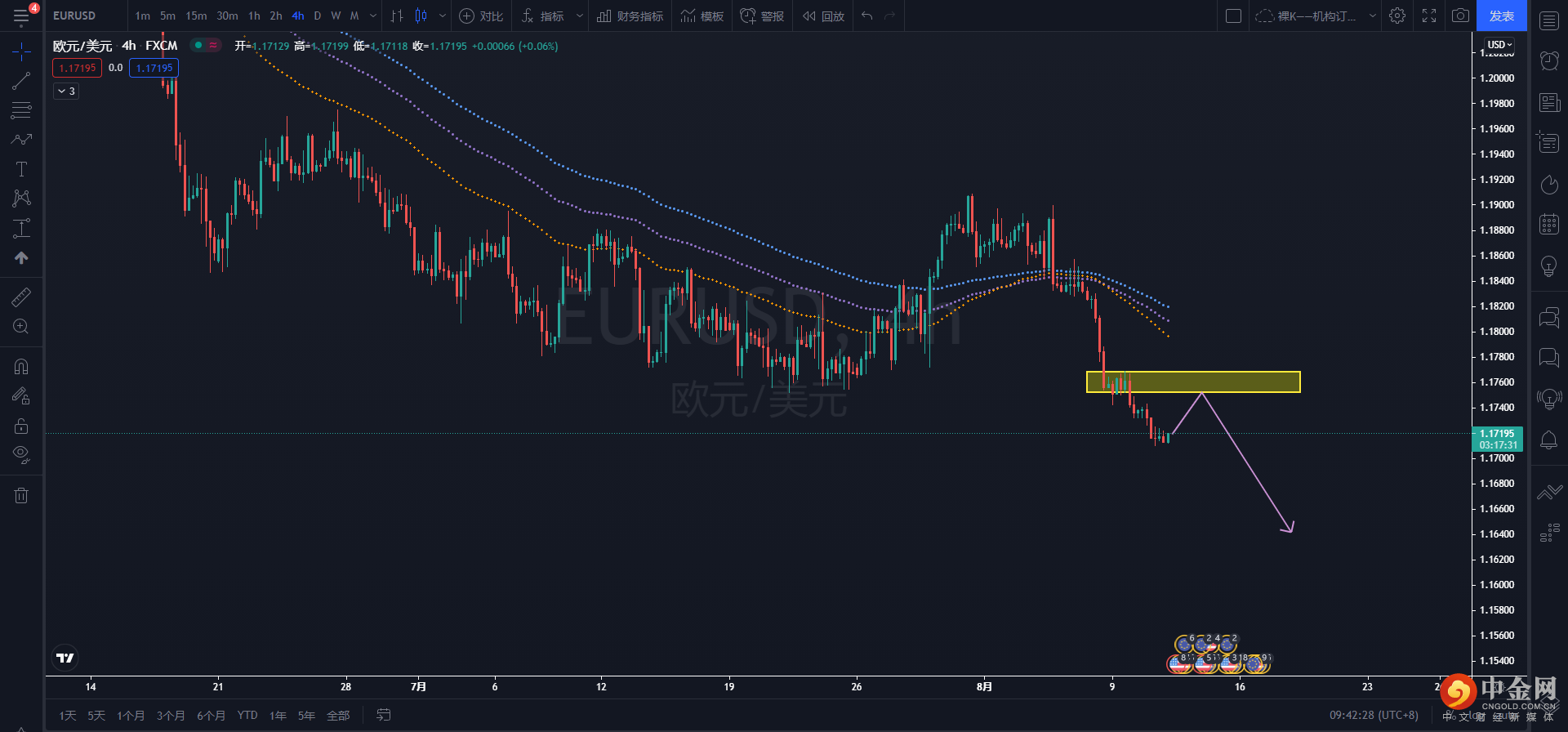
Task: Create an alert with 警报 button
Action: point(762,16)
